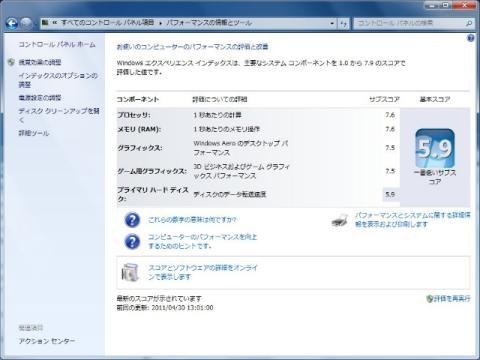Click 評価を再実行 link
Viewport: 480px width, 360px height.
pyautogui.click(x=452, y=299)
